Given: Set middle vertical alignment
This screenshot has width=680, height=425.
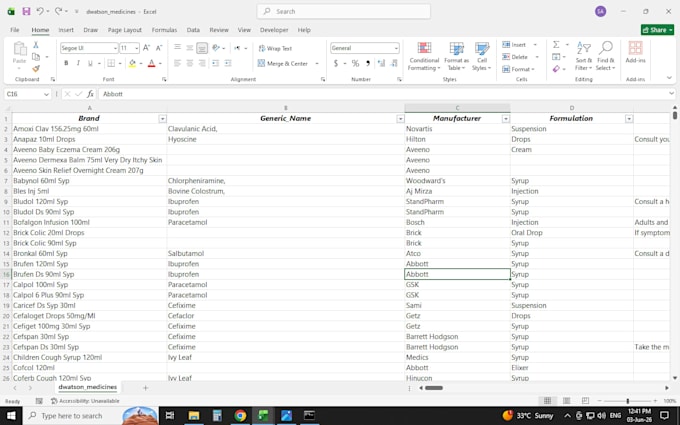Looking at the screenshot, I should (190, 48).
